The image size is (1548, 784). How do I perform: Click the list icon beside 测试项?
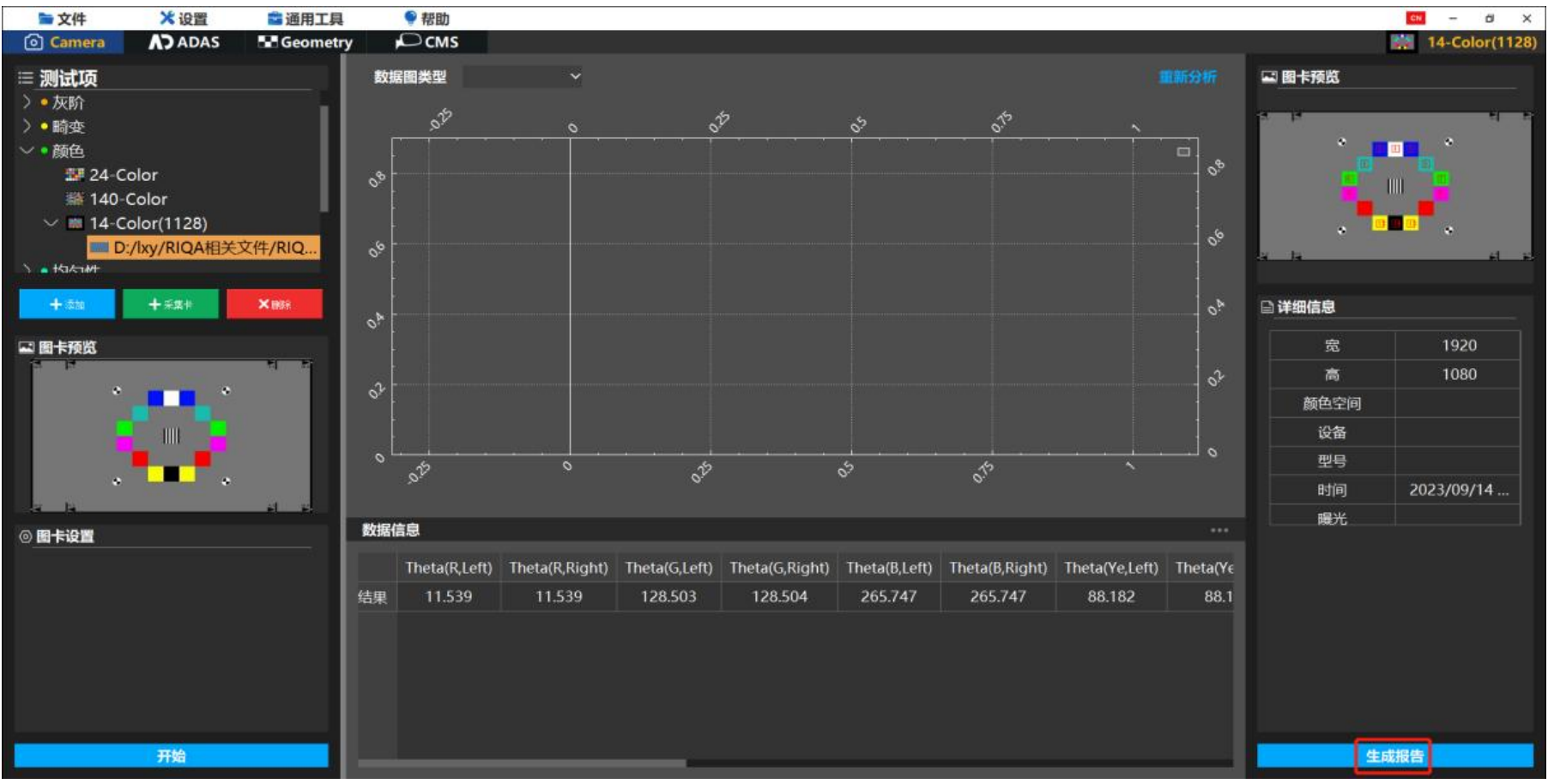tap(26, 78)
